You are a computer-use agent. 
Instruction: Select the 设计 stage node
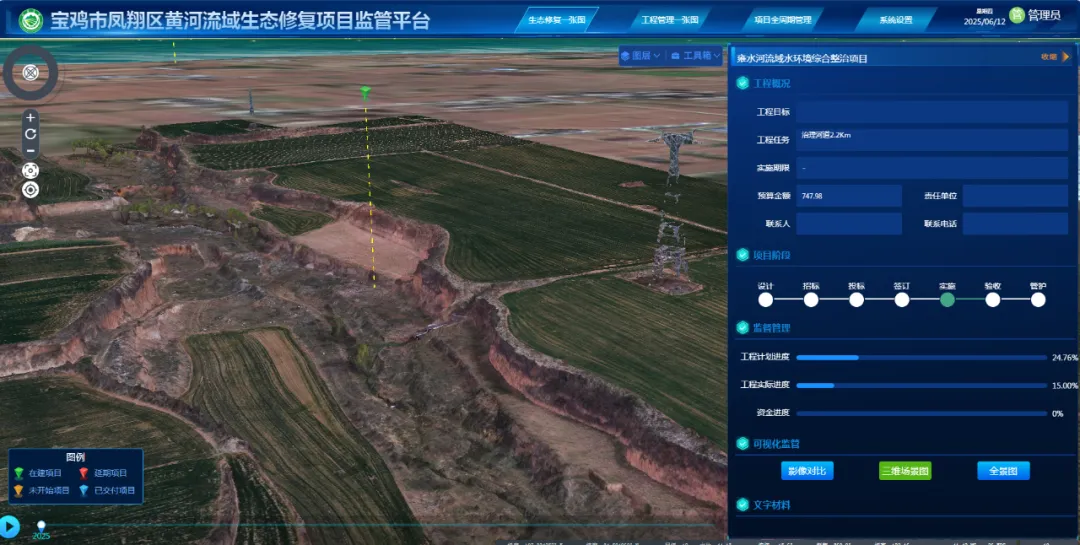pos(766,299)
